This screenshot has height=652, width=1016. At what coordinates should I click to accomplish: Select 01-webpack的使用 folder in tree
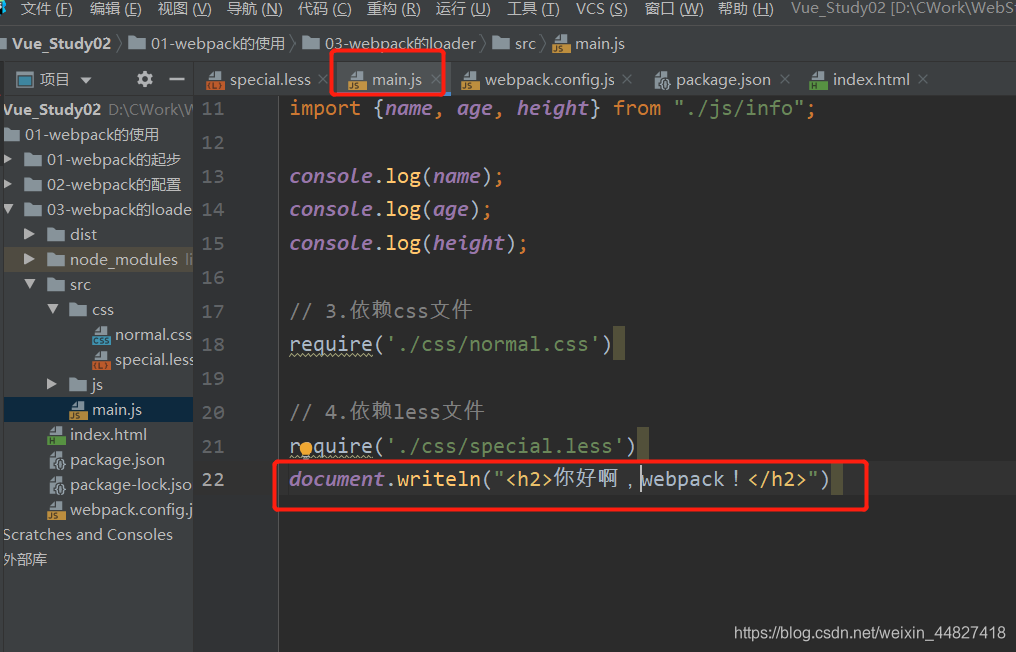82,135
